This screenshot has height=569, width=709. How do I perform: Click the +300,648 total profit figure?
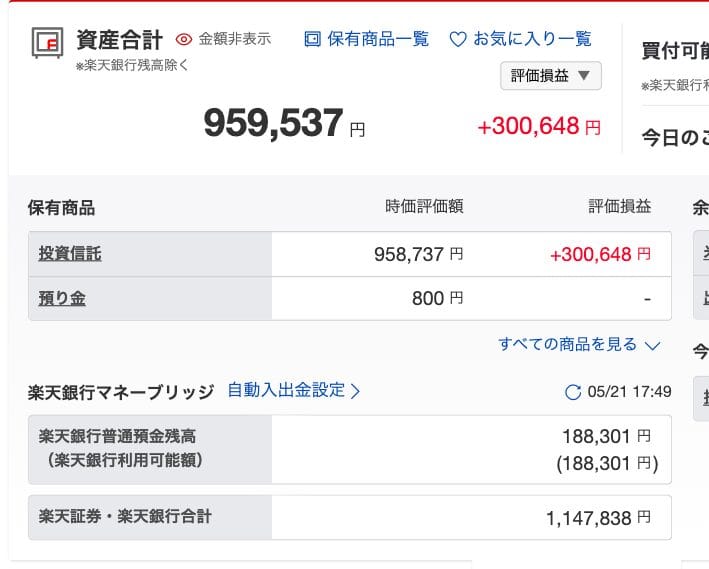pos(529,127)
